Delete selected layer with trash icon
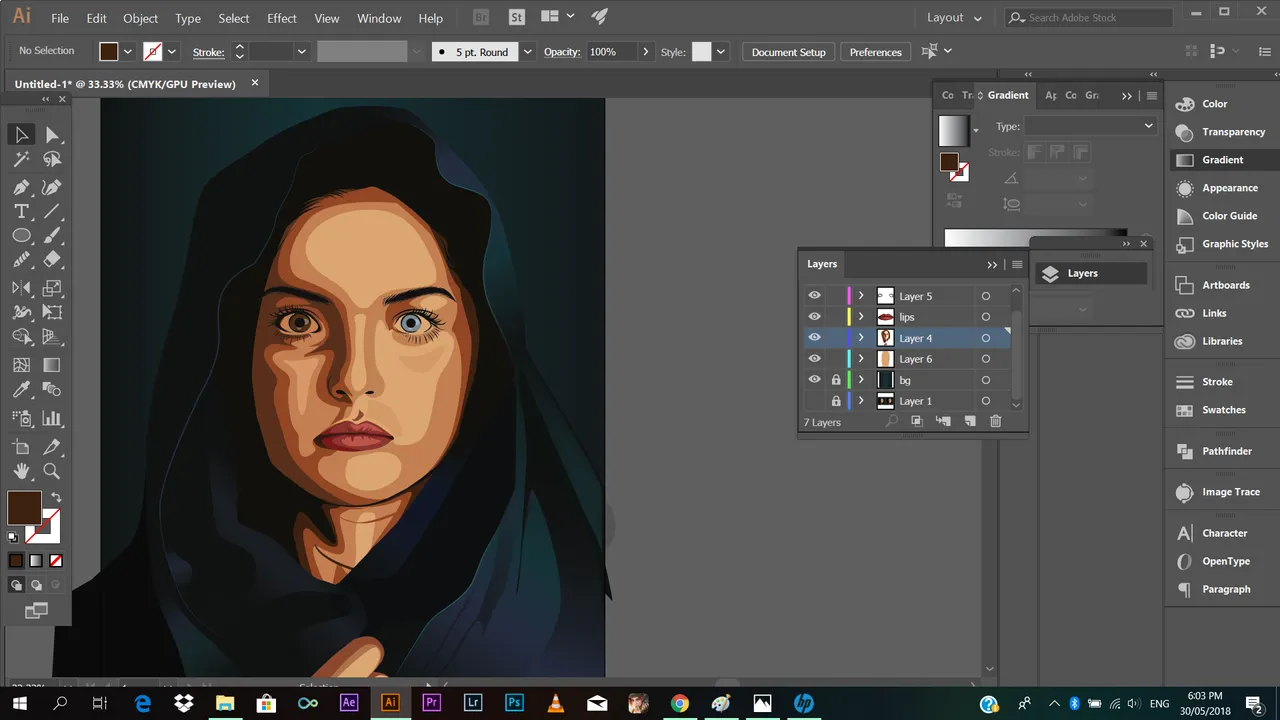The image size is (1280, 720). tap(995, 422)
